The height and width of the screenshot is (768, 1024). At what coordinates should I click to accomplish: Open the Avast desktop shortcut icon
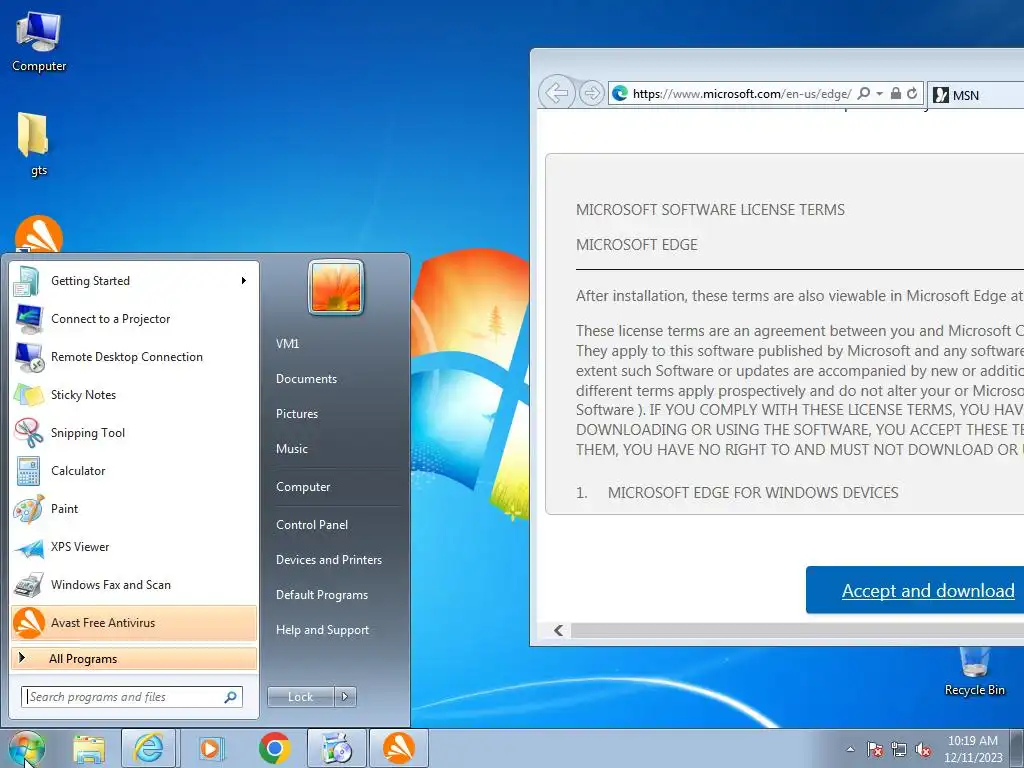[39, 235]
